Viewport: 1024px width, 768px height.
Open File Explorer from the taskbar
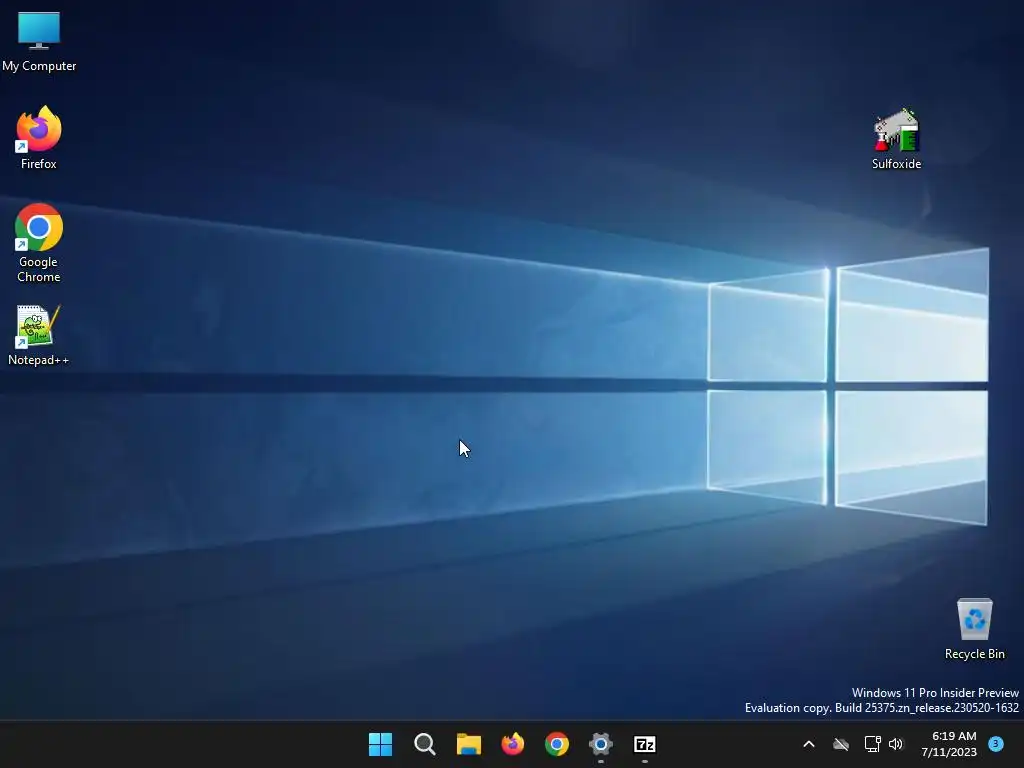coord(468,744)
